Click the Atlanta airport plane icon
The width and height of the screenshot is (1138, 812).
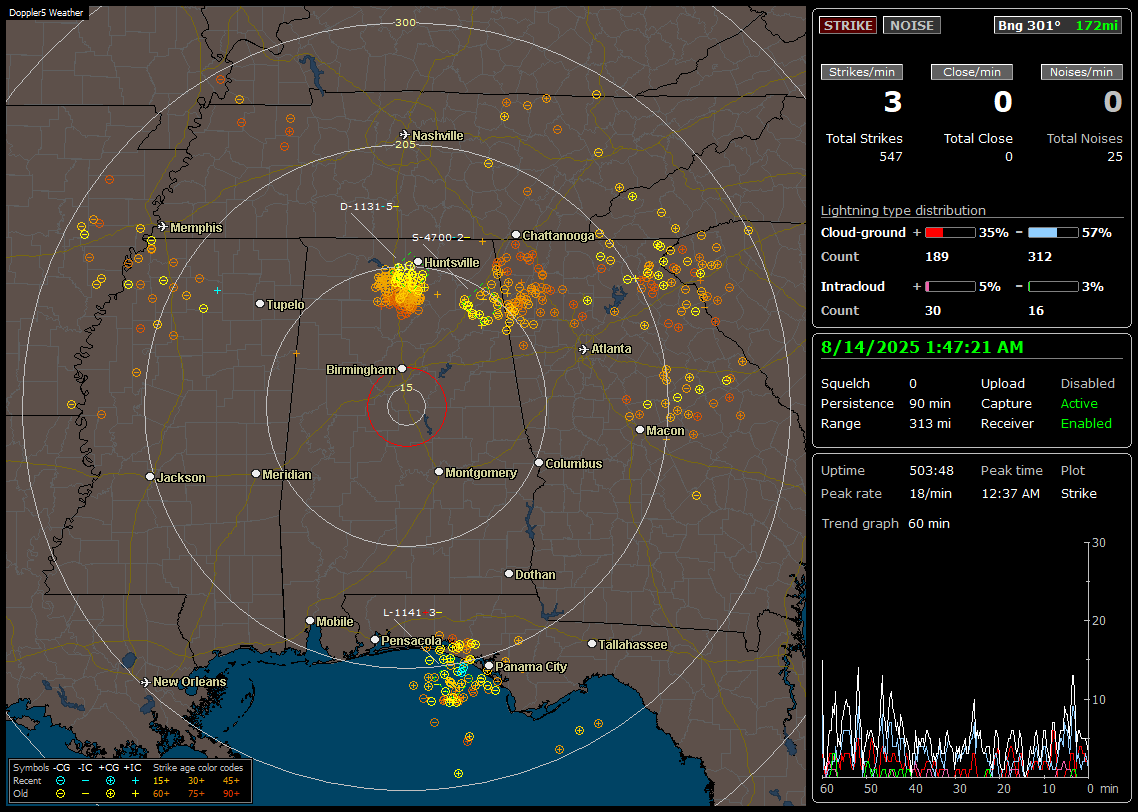(584, 349)
